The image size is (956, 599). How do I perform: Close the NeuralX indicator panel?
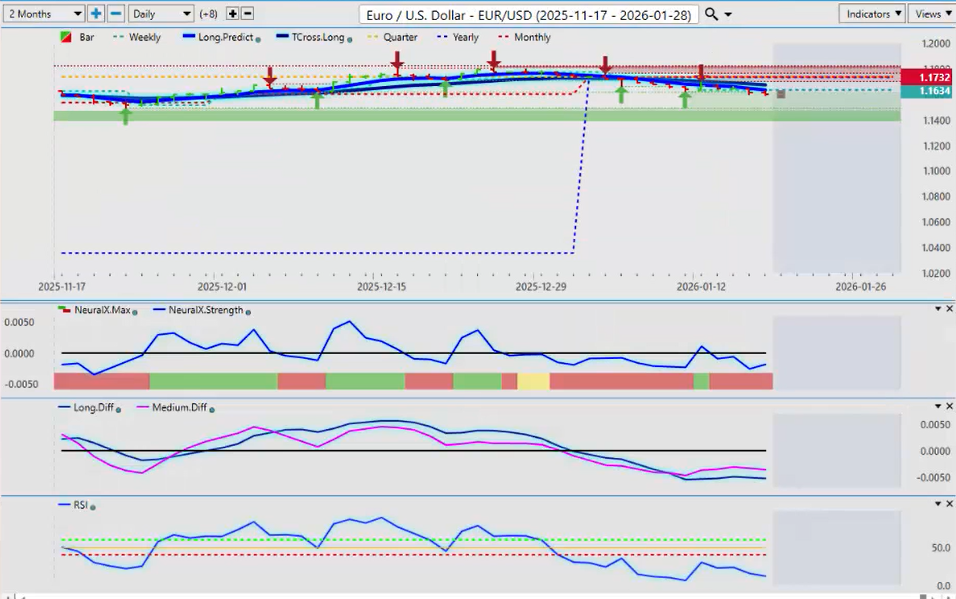949,309
